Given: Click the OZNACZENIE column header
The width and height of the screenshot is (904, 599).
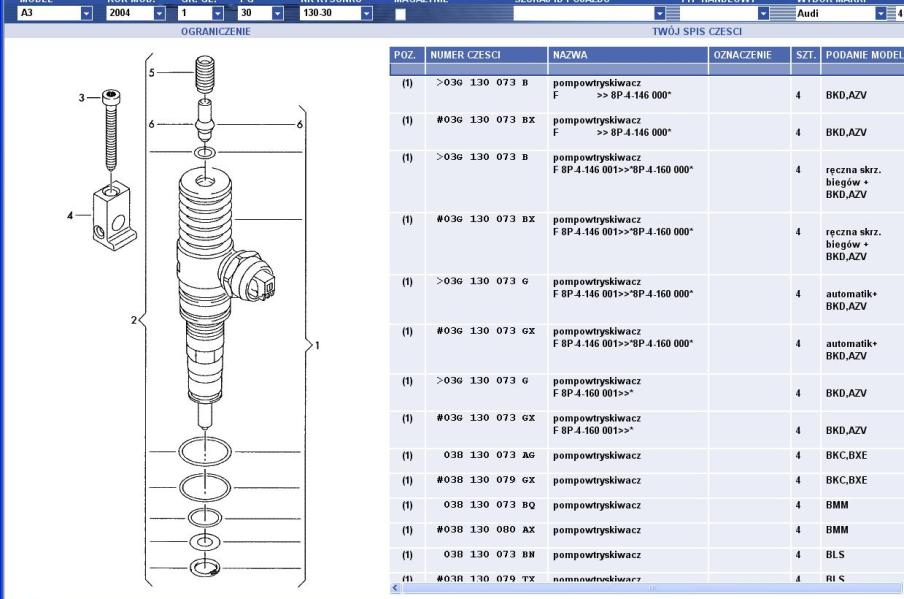Looking at the screenshot, I should (x=749, y=55).
